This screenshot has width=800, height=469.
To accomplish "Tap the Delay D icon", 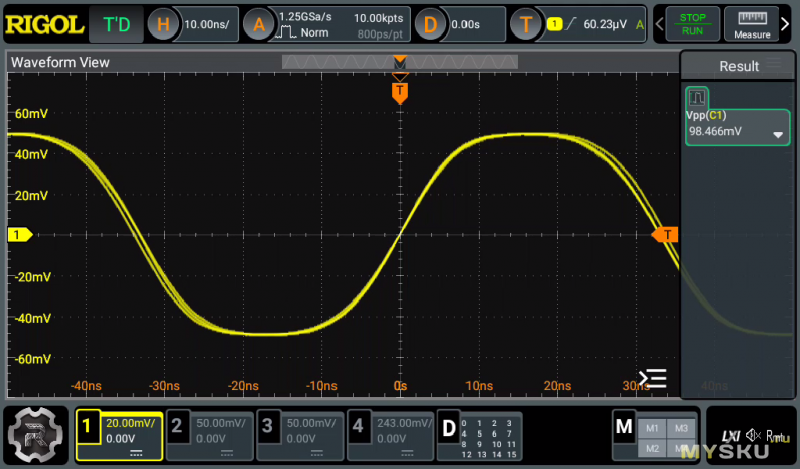I will (x=430, y=25).
